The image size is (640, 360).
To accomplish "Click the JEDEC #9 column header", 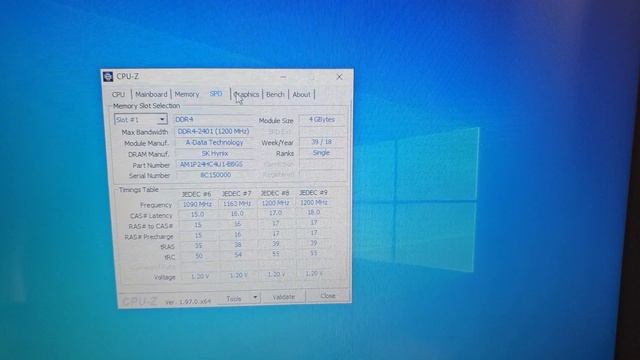I will (x=313, y=192).
